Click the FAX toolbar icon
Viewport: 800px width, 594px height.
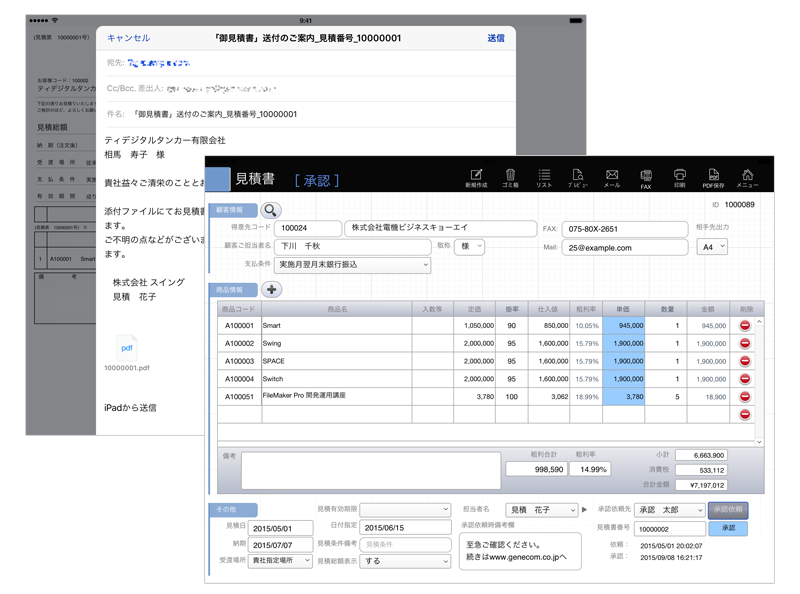click(x=646, y=178)
